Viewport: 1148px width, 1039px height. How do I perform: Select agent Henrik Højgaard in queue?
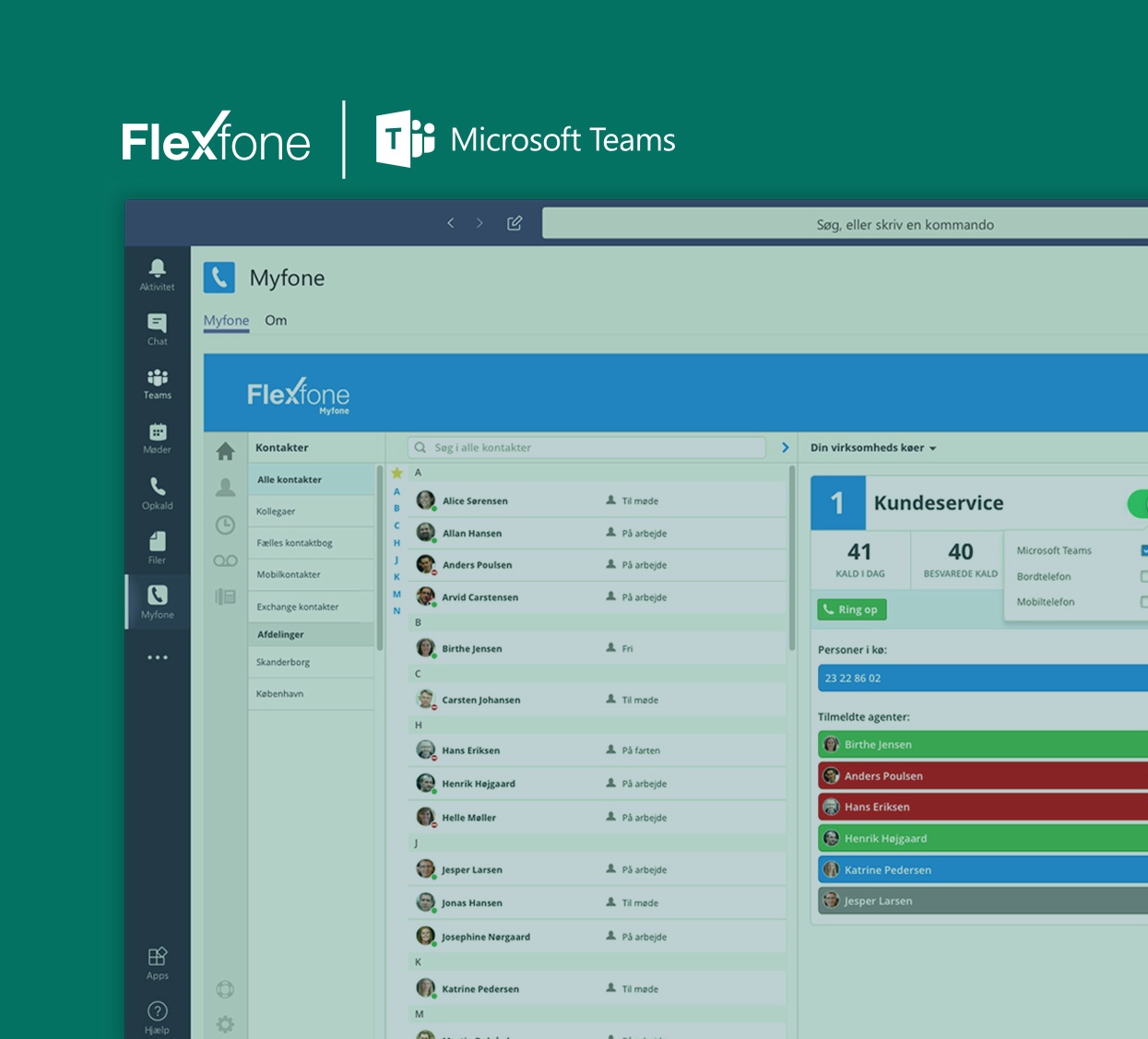tap(983, 838)
